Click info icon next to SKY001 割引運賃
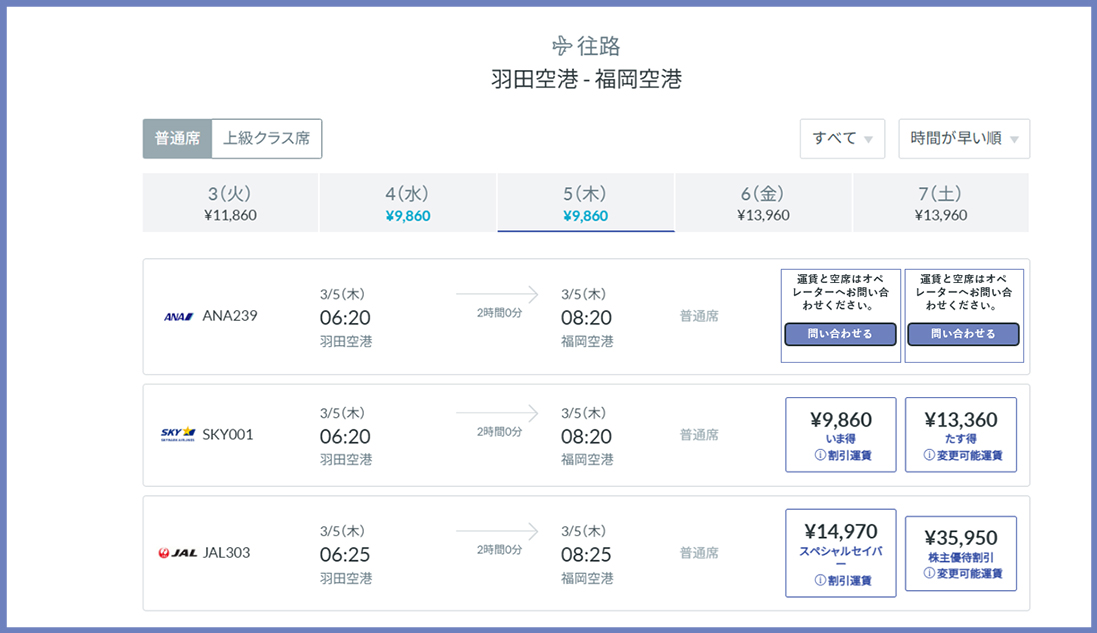The width and height of the screenshot is (1097, 633). (x=820, y=456)
